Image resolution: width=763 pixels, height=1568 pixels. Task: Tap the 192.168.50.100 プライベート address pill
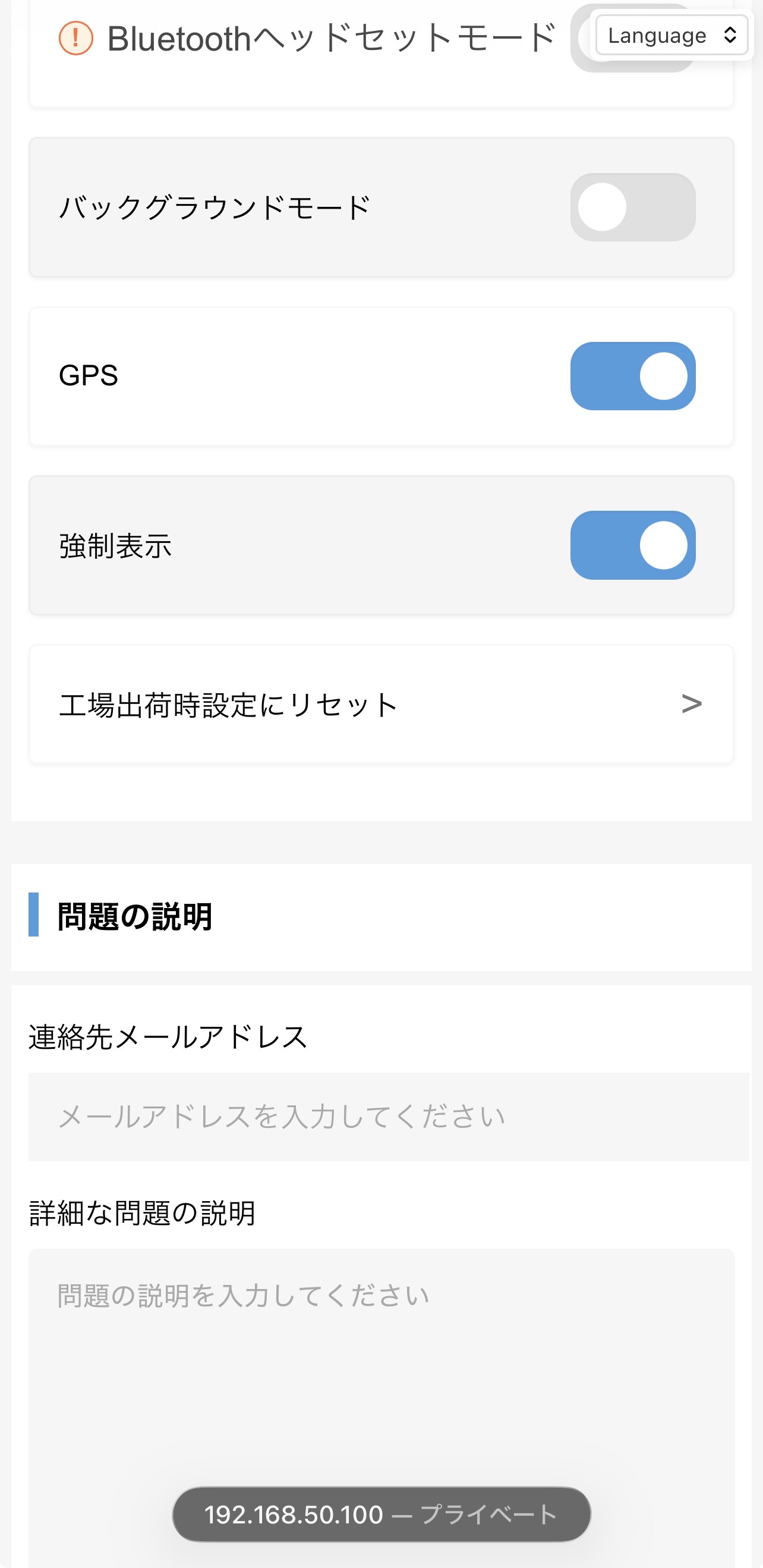381,1514
